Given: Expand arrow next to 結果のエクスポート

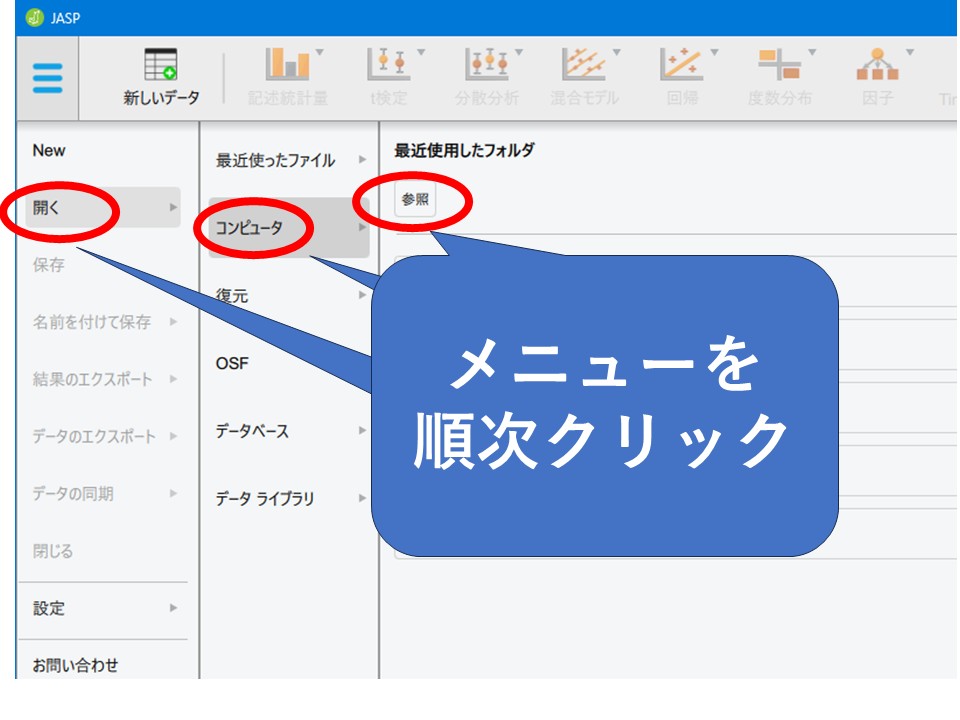Looking at the screenshot, I should pyautogui.click(x=173, y=379).
